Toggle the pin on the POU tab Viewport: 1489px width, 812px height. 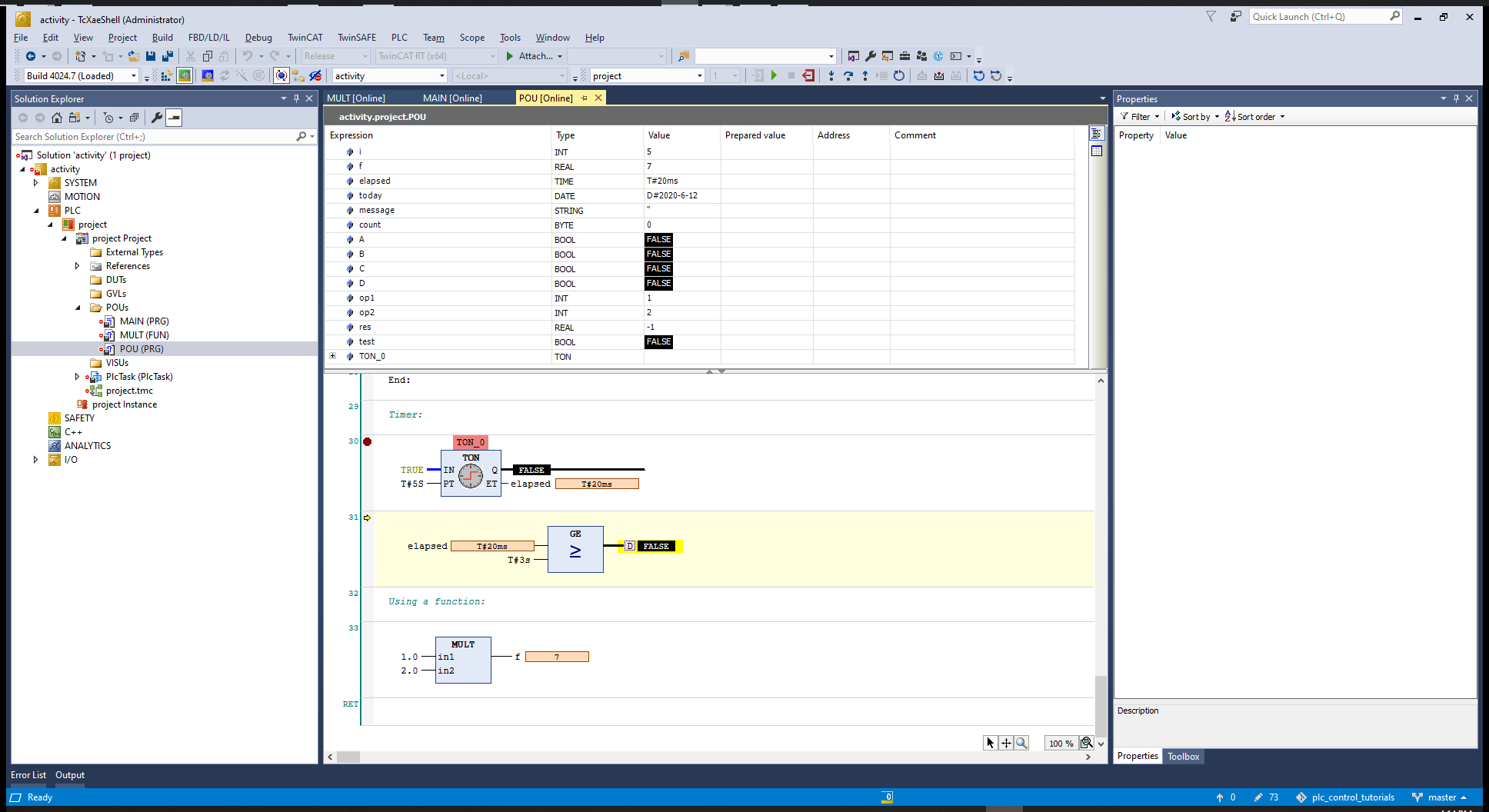pyautogui.click(x=585, y=98)
